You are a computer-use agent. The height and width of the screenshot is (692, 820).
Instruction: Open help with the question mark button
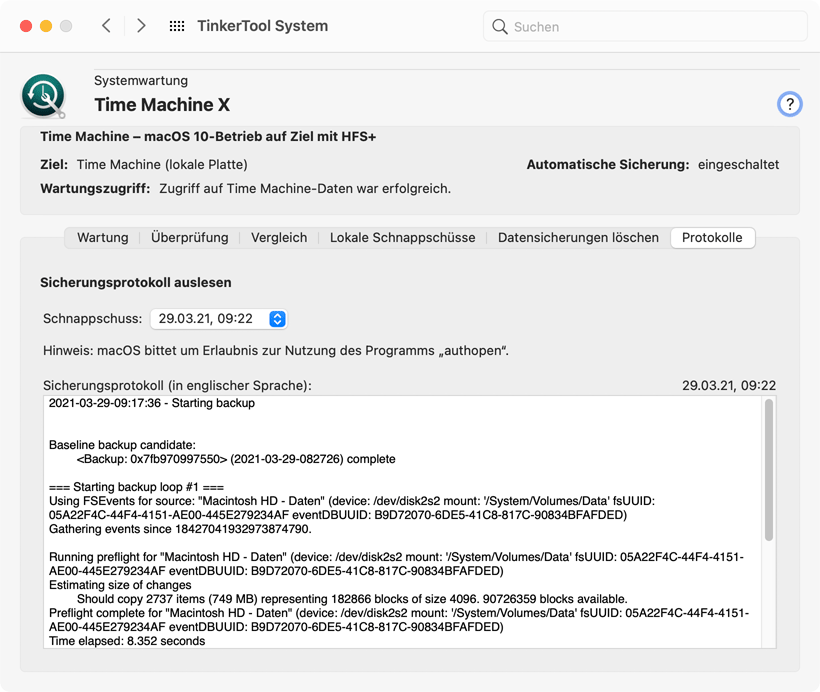point(789,104)
